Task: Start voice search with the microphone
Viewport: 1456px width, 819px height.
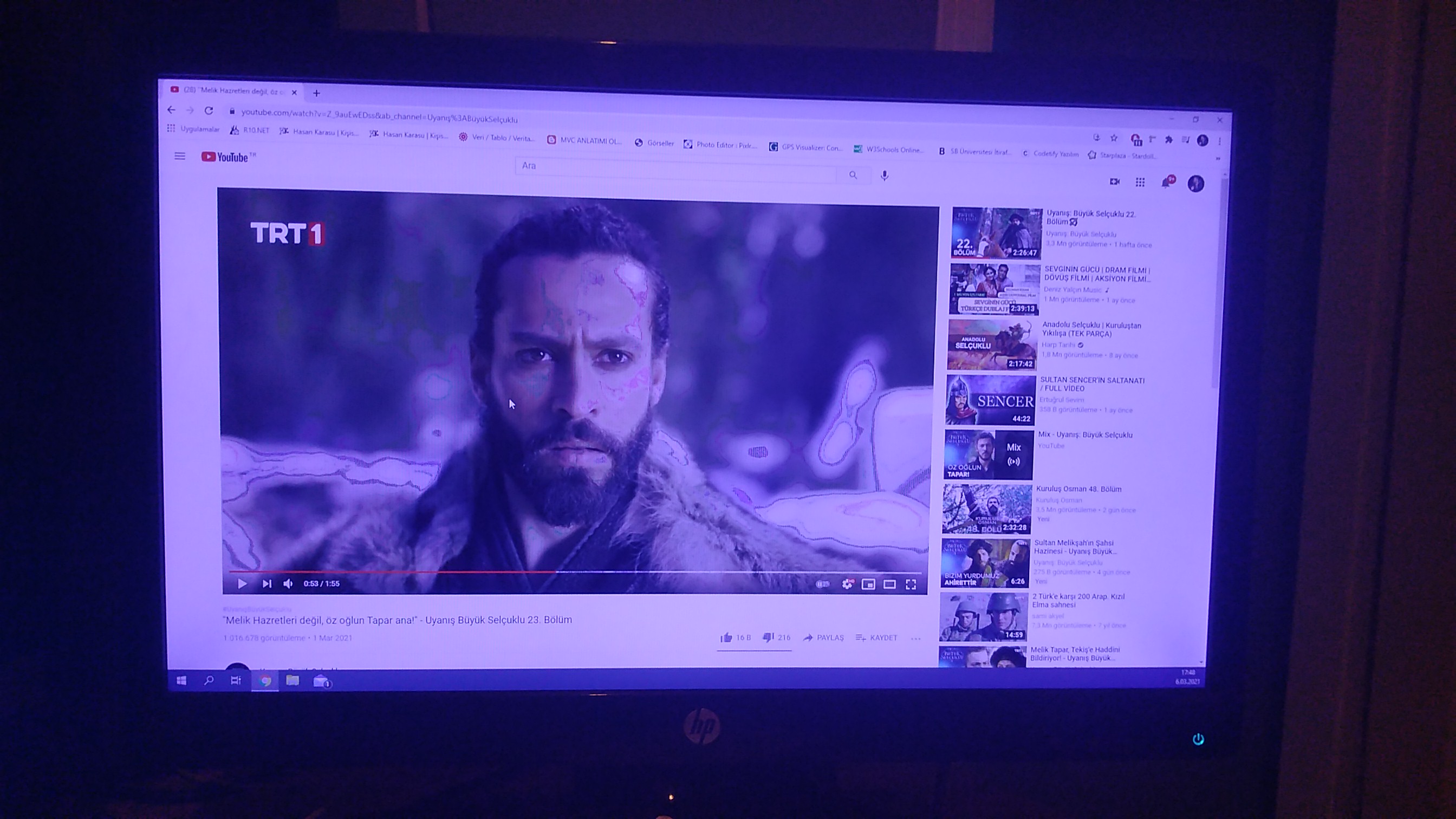Action: coord(885,176)
